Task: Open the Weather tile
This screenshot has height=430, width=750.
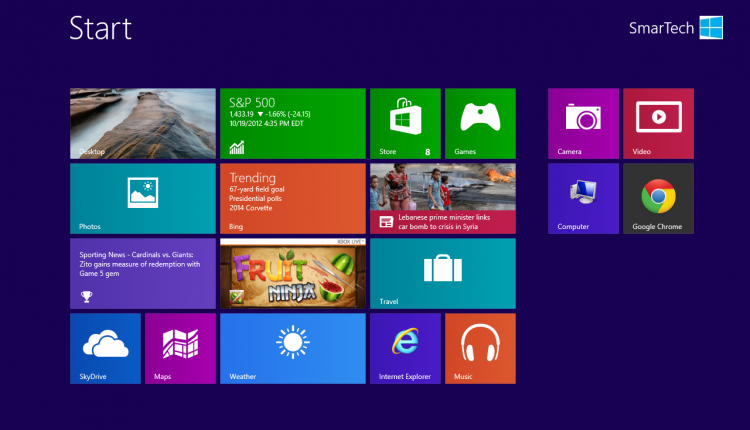Action: click(293, 349)
